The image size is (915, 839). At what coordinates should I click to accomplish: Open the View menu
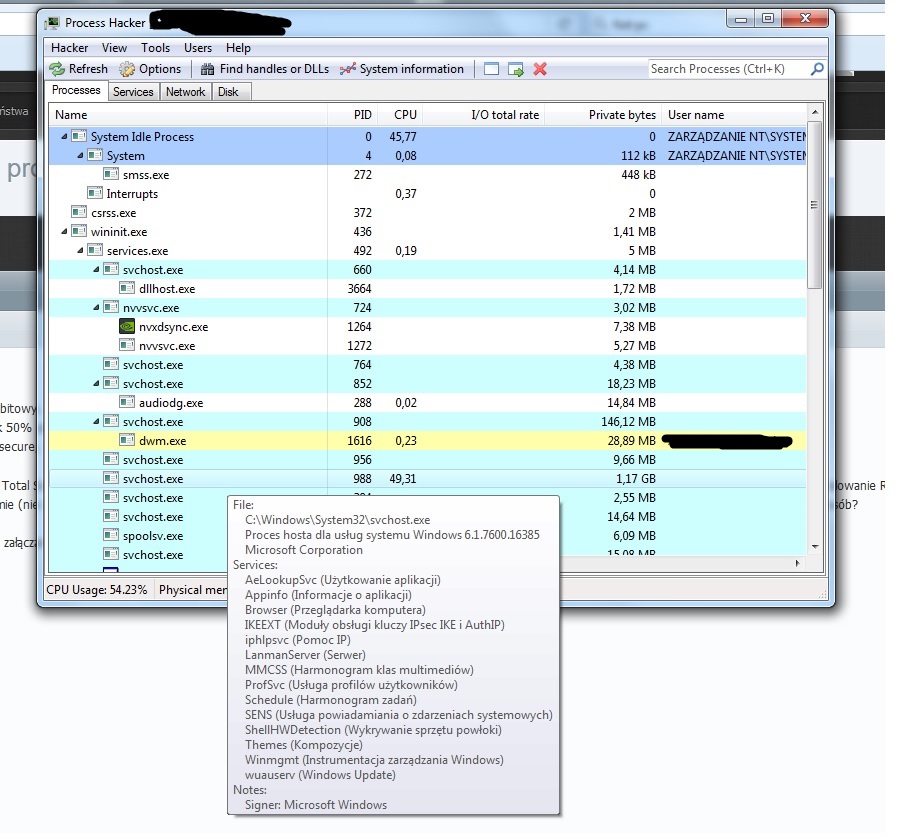click(x=114, y=48)
